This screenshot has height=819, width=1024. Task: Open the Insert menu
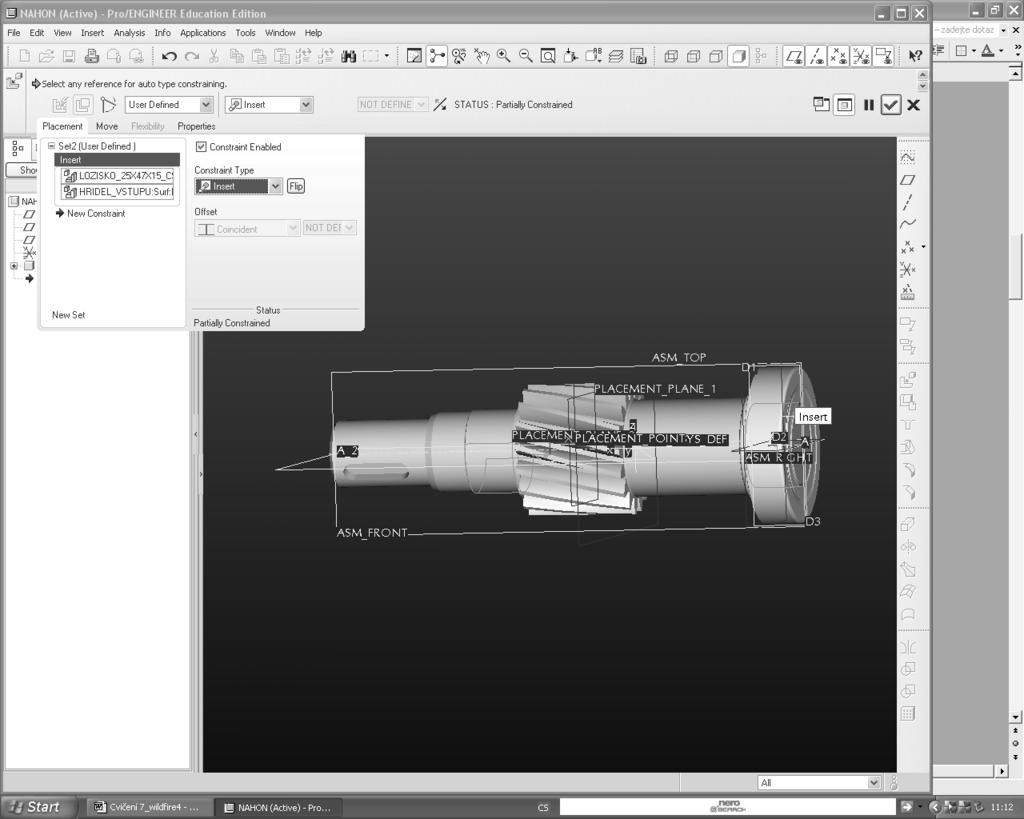(x=92, y=33)
